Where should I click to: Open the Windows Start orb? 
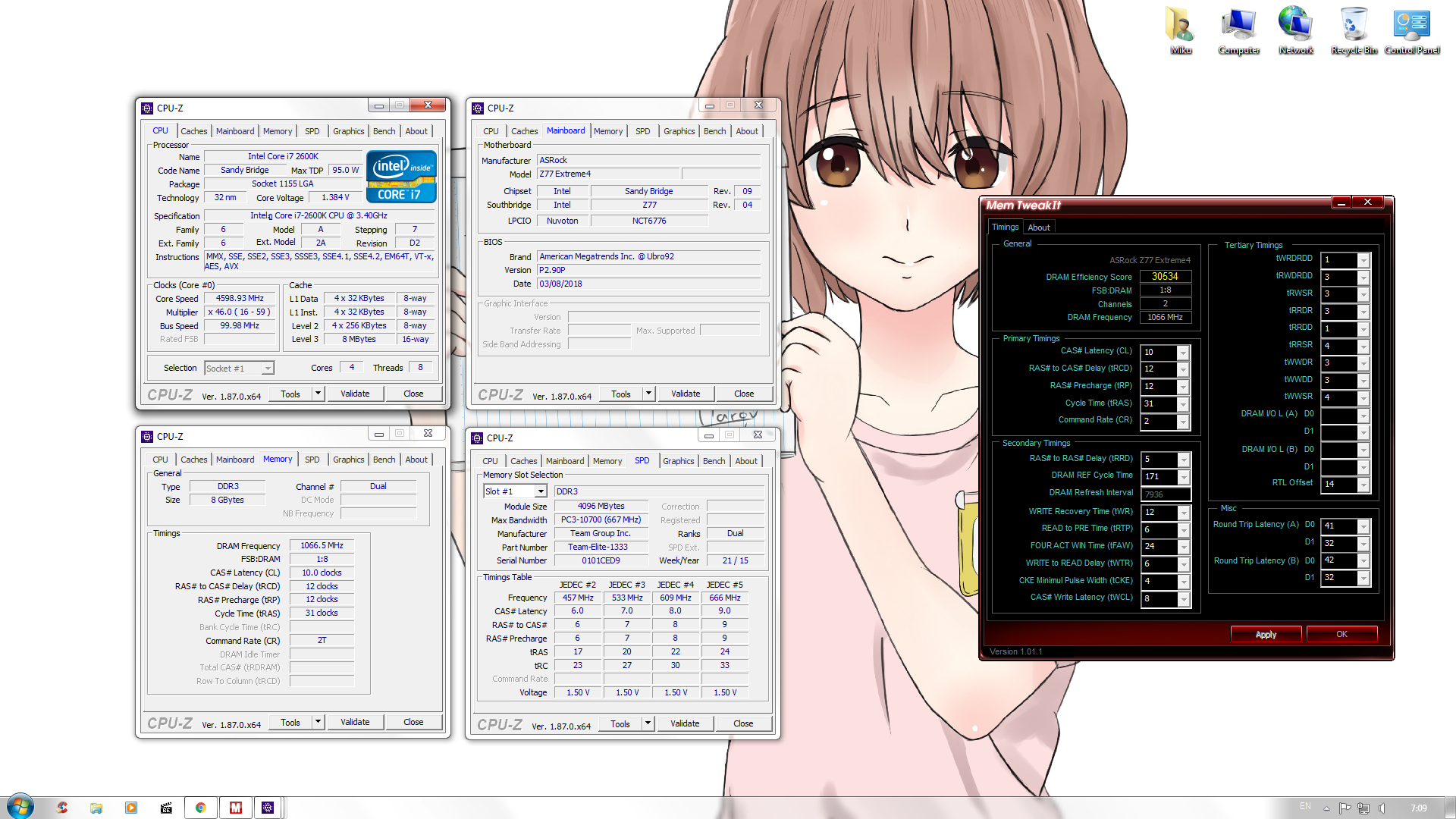click(x=20, y=807)
